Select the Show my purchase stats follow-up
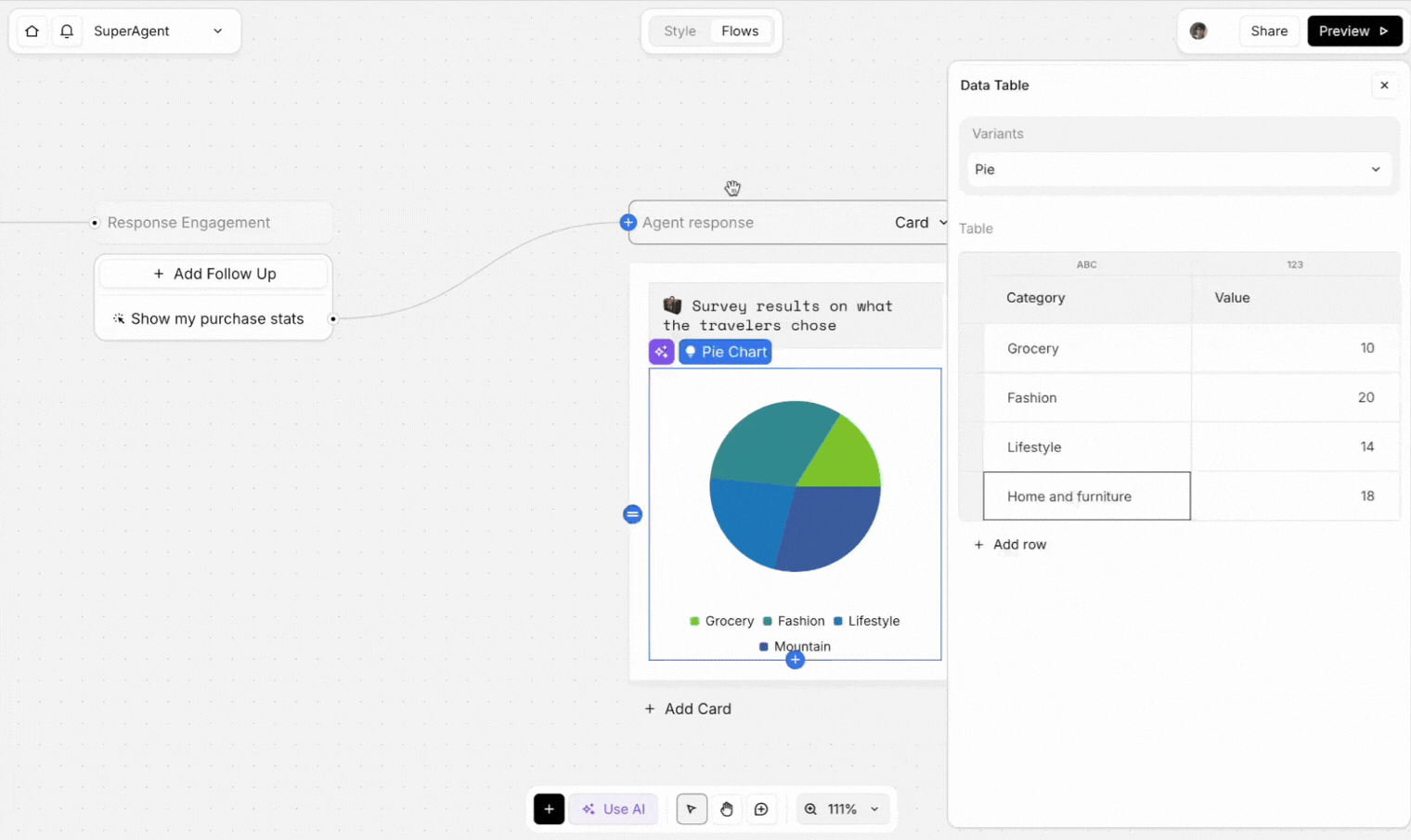Image resolution: width=1411 pixels, height=840 pixels. (x=214, y=318)
